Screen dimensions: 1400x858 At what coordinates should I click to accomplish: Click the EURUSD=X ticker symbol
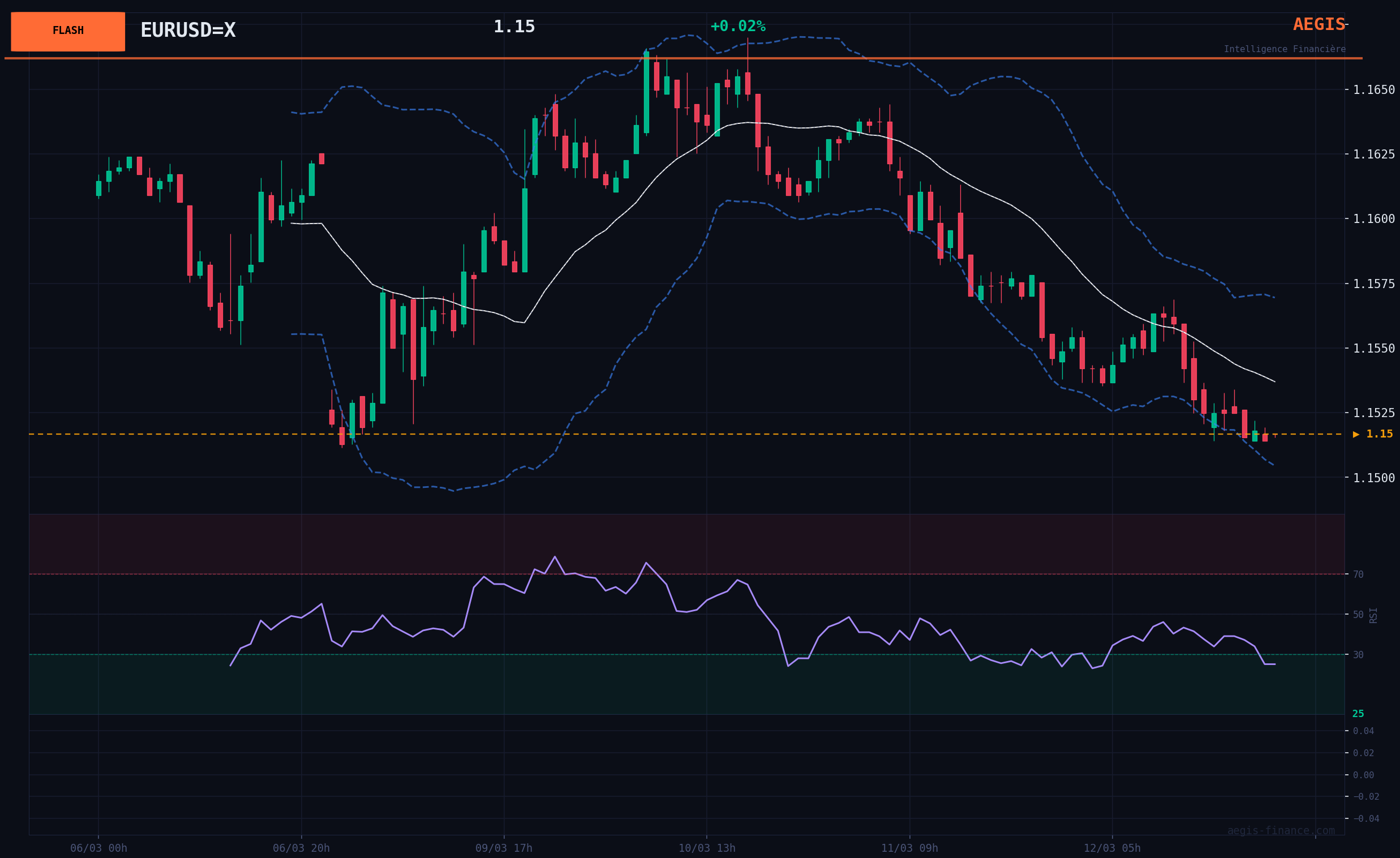[x=187, y=30]
